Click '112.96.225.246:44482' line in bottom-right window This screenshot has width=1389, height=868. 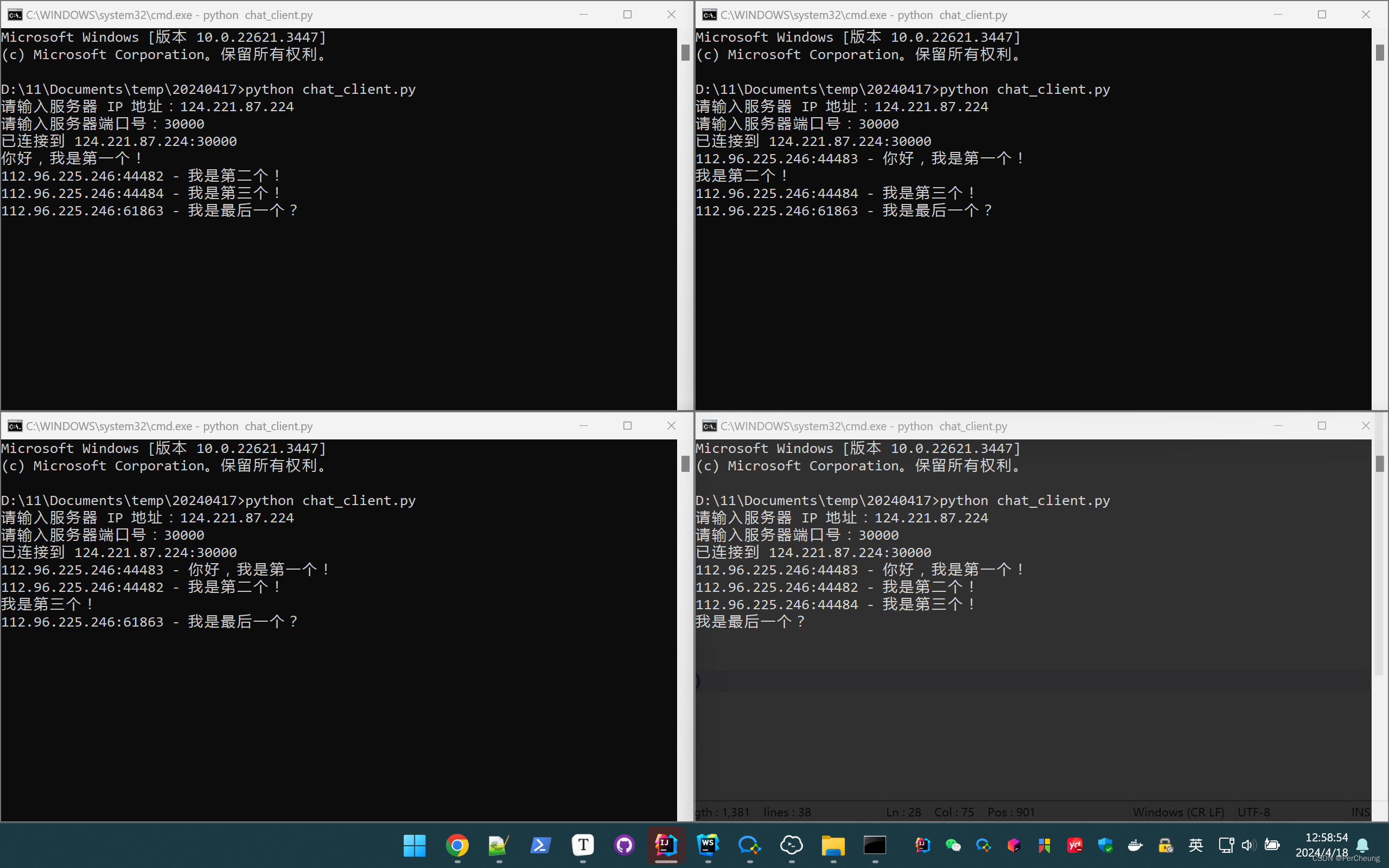point(836,586)
